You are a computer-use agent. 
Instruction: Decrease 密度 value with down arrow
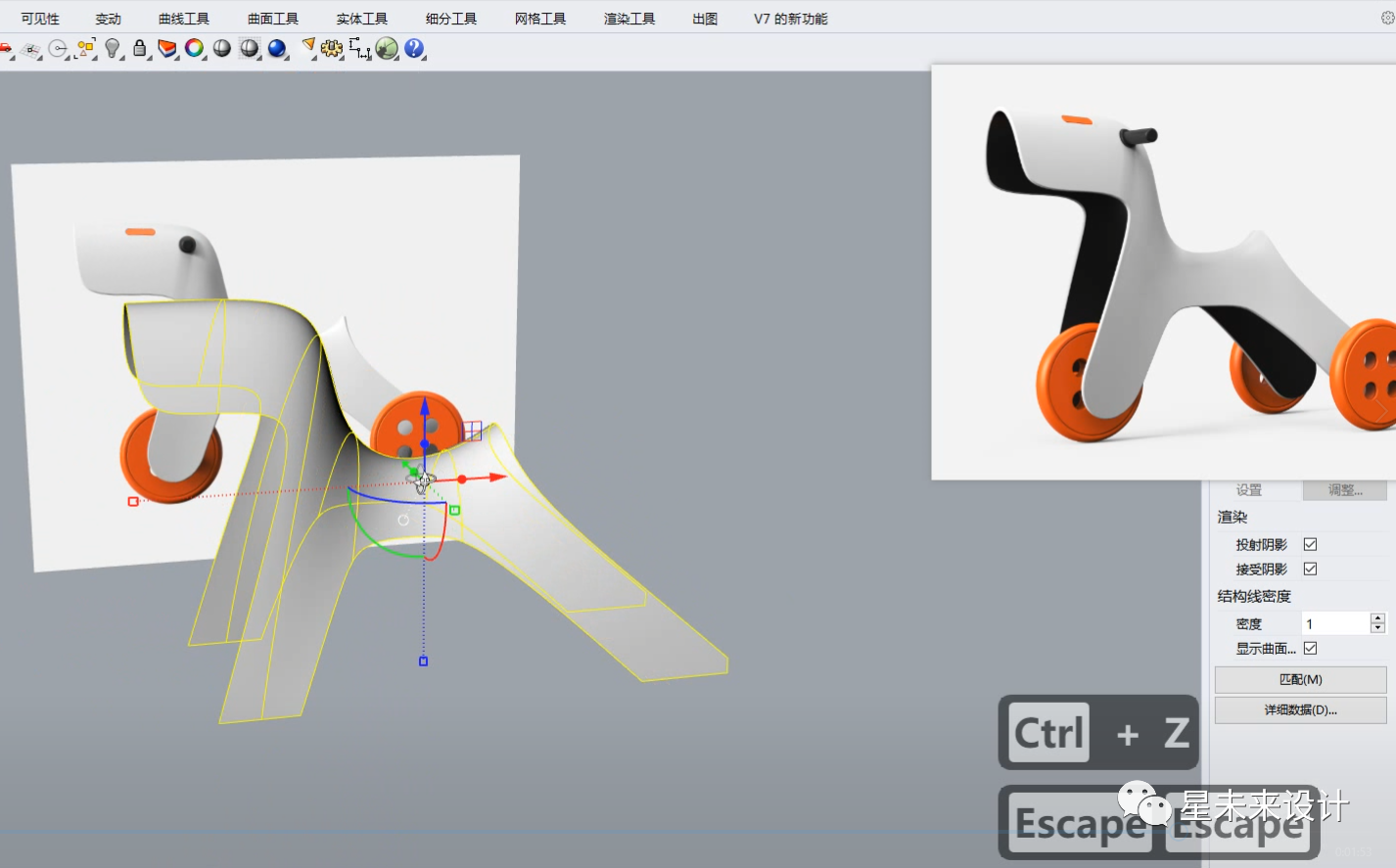click(1377, 628)
